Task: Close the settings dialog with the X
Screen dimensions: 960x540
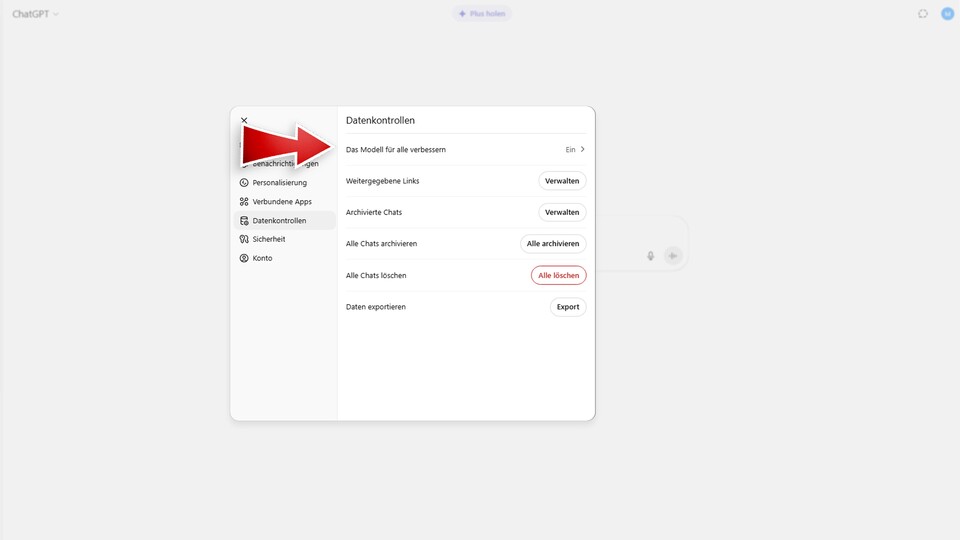Action: coord(244,120)
